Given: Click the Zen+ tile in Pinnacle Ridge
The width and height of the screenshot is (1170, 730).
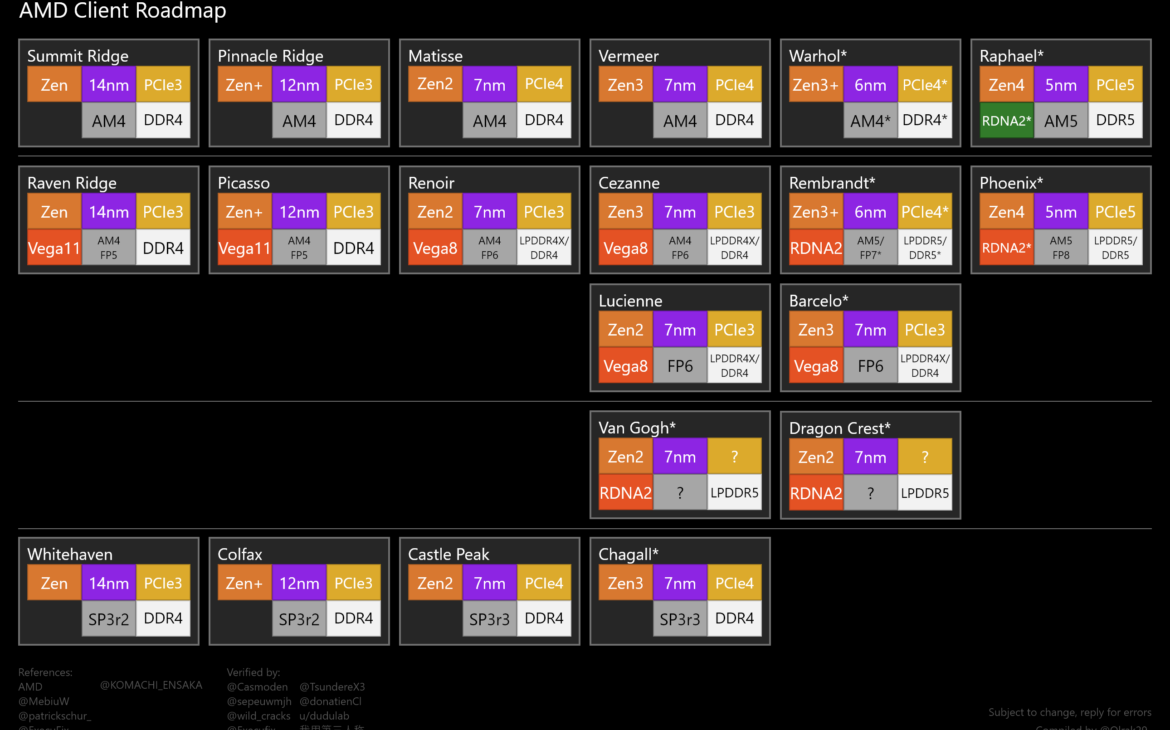Looking at the screenshot, I should point(245,85).
